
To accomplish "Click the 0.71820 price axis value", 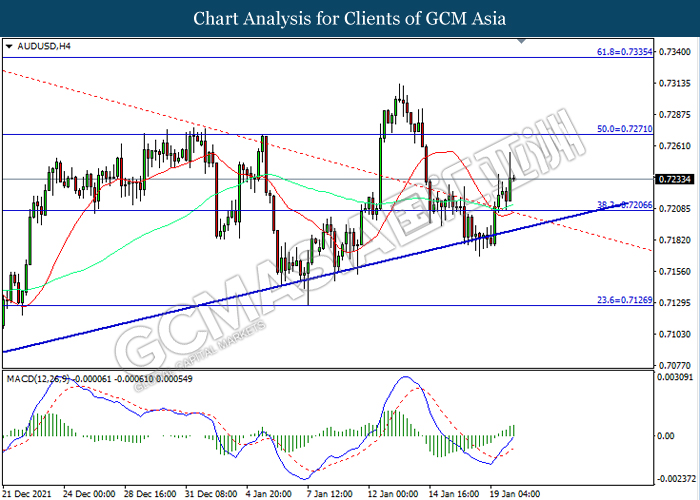I will tap(675, 240).
